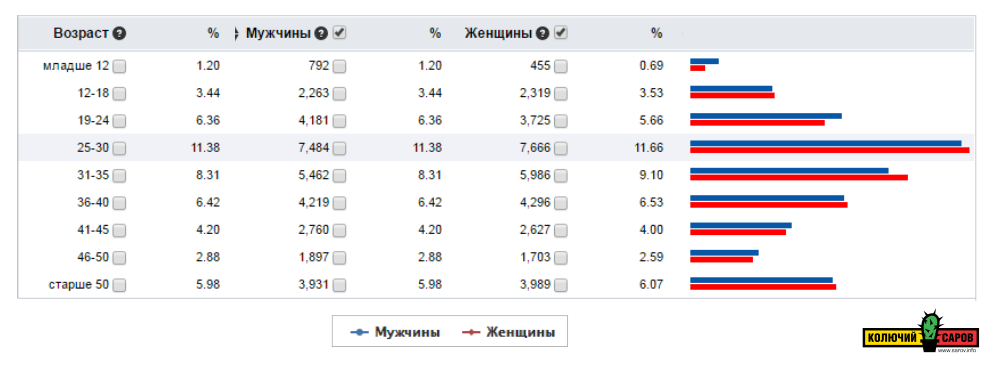Tick checkbox next to male count 5,462
This screenshot has width=1000, height=365.
click(339, 176)
